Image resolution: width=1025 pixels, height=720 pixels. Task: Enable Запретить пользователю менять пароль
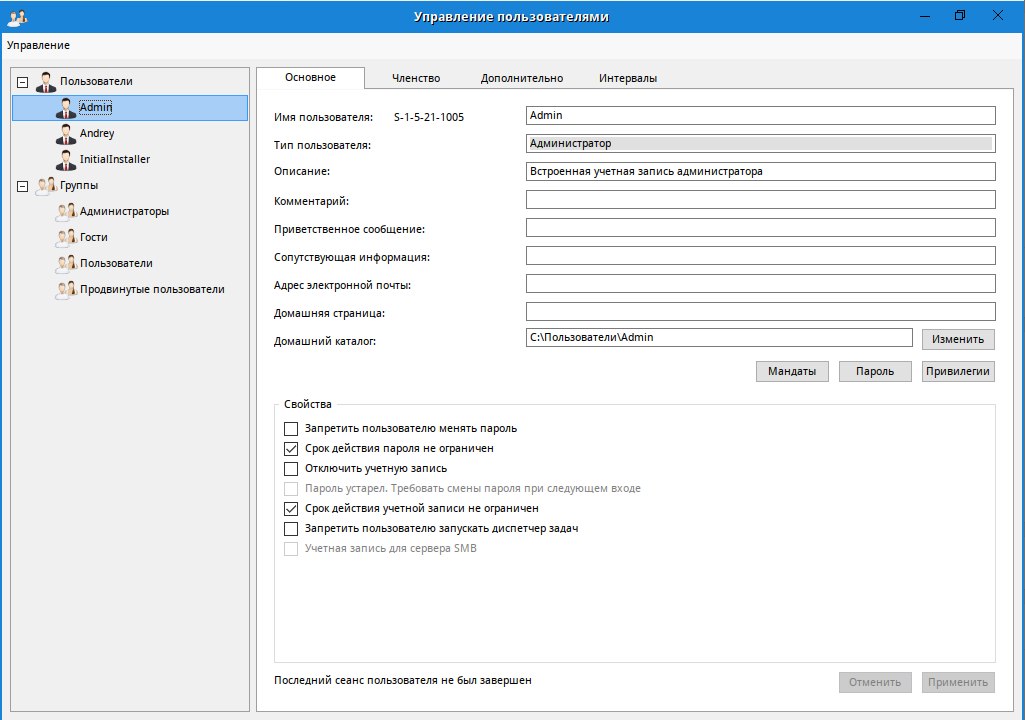291,429
